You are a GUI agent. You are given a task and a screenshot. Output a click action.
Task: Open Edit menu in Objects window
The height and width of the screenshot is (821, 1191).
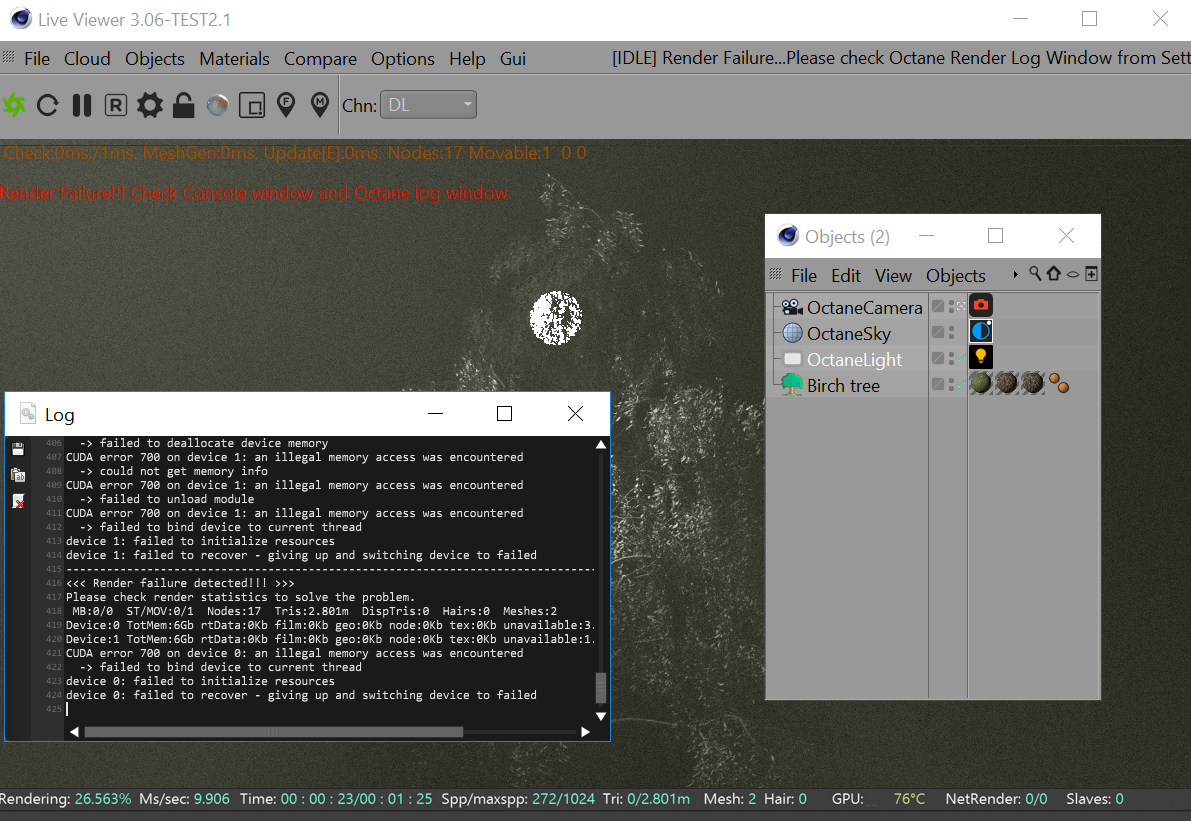click(x=845, y=276)
